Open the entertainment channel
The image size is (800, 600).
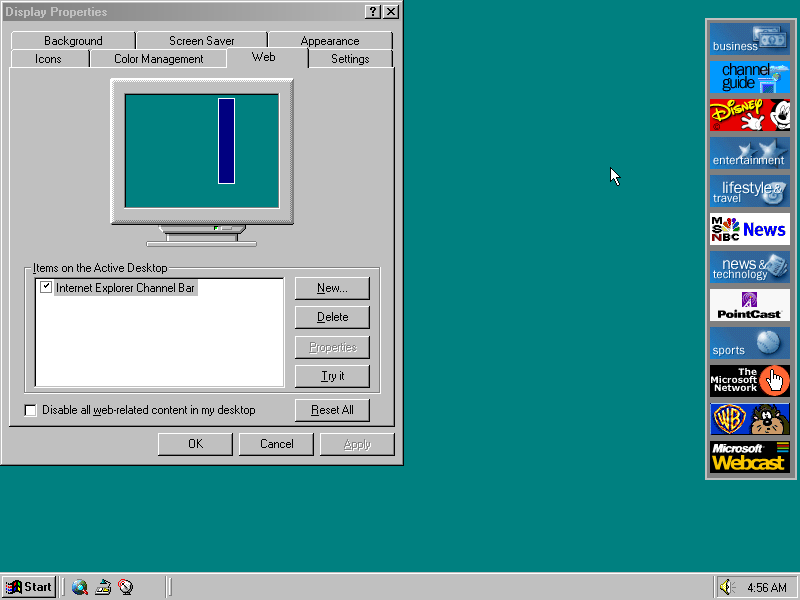pos(749,153)
